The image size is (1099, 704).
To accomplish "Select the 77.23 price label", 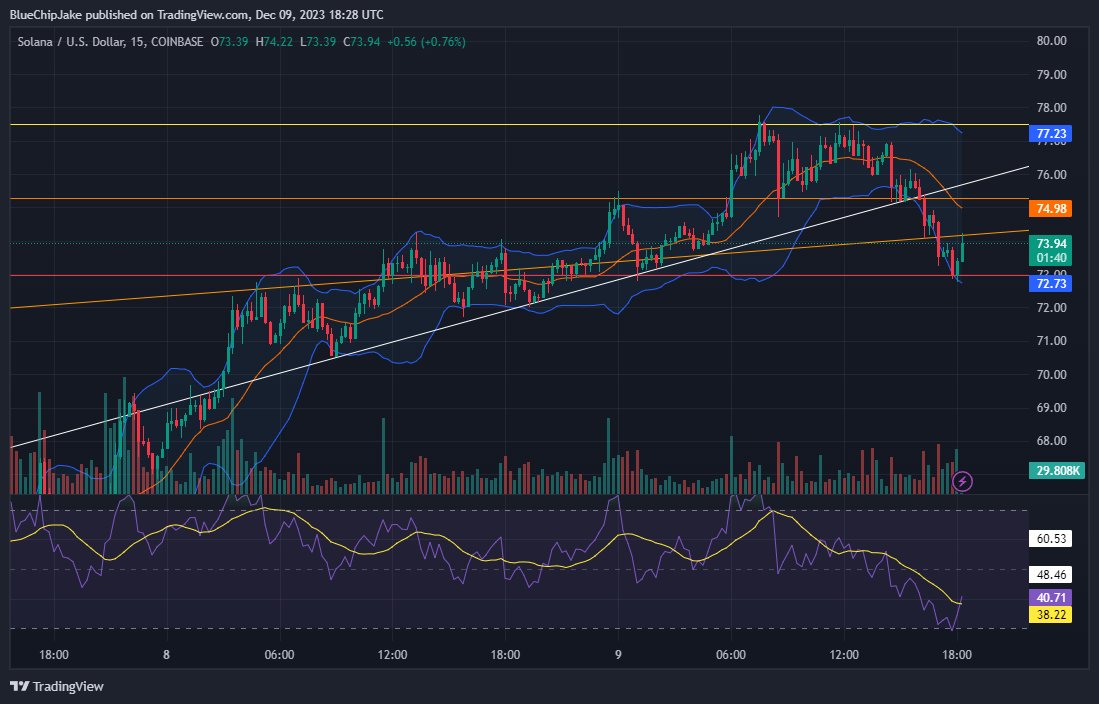I will click(x=1052, y=133).
